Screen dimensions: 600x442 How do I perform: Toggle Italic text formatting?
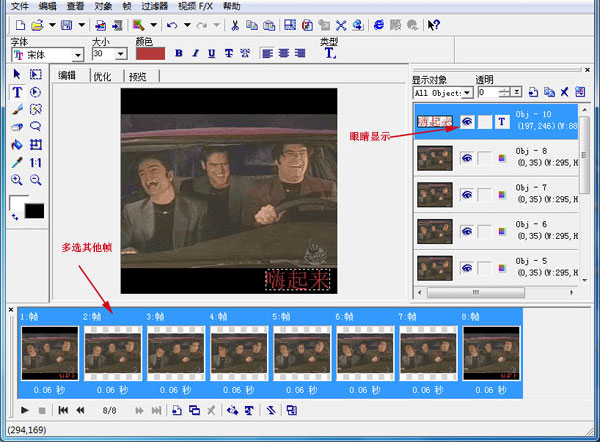[196, 53]
